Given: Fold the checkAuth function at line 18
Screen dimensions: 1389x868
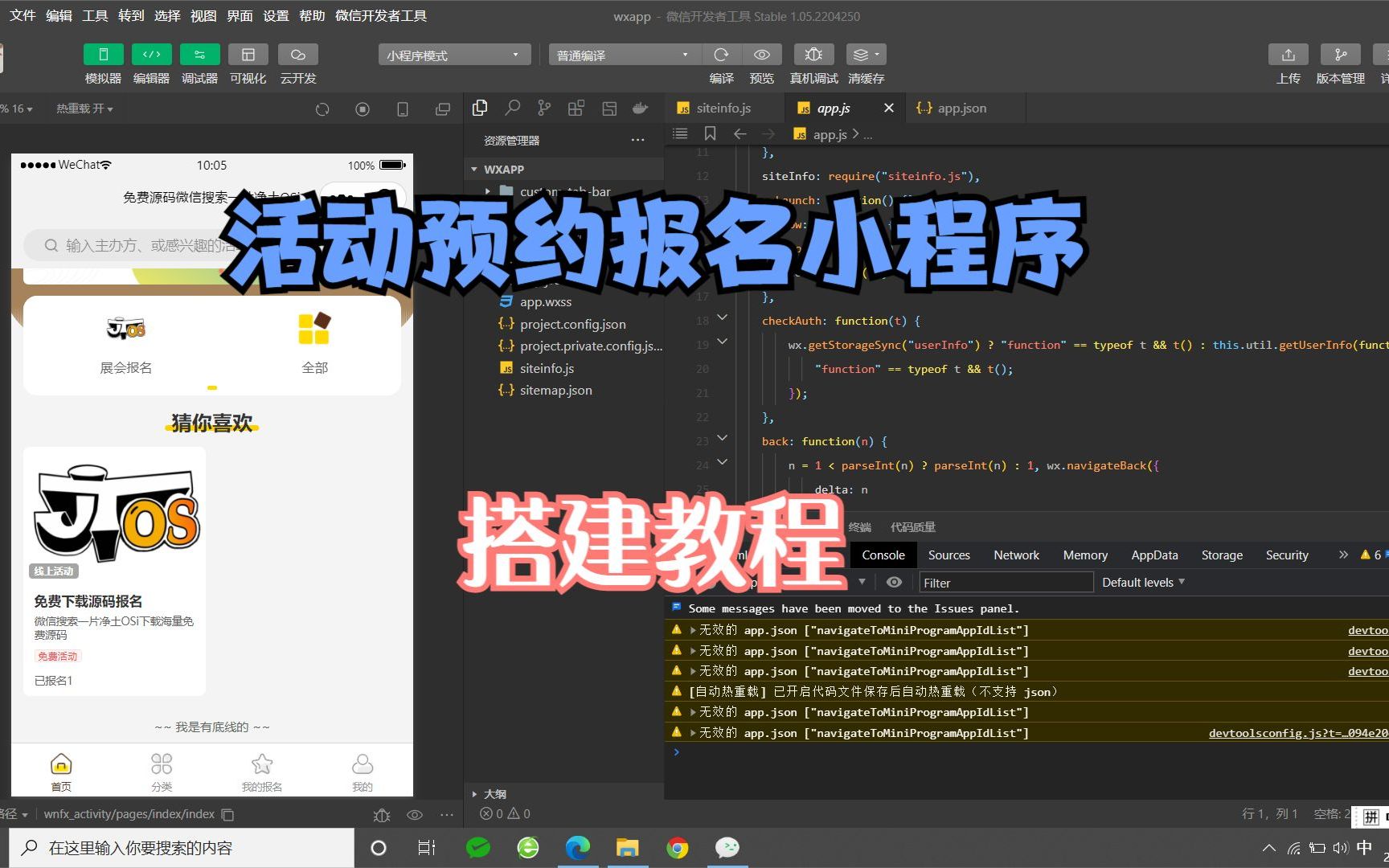Looking at the screenshot, I should click(722, 318).
